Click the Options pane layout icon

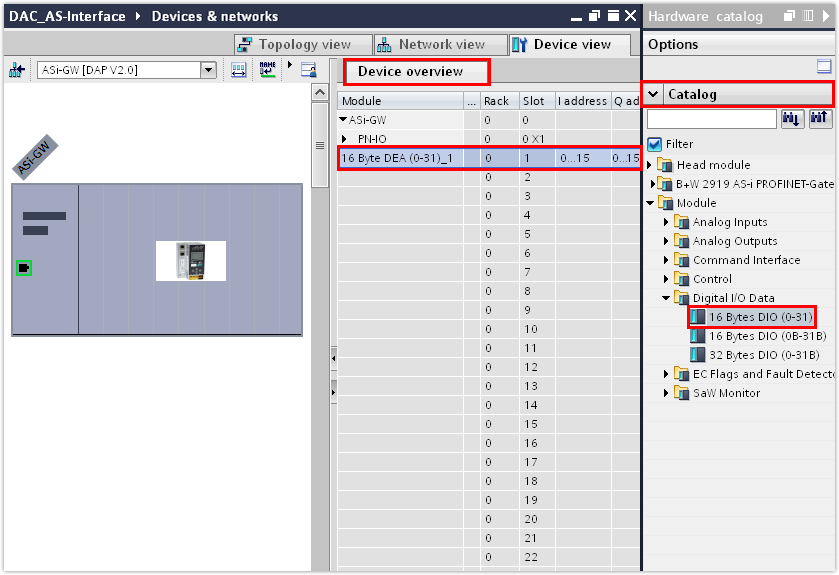(824, 67)
